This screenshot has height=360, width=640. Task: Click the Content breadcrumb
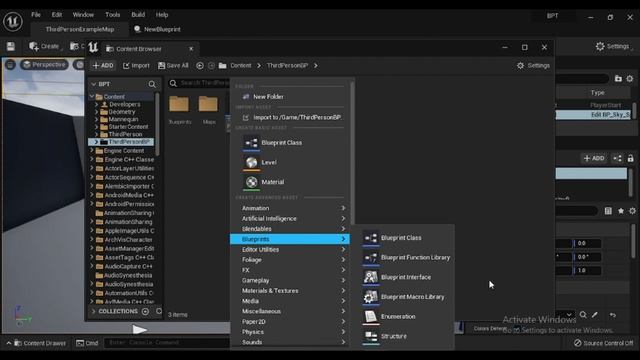[x=240, y=65]
